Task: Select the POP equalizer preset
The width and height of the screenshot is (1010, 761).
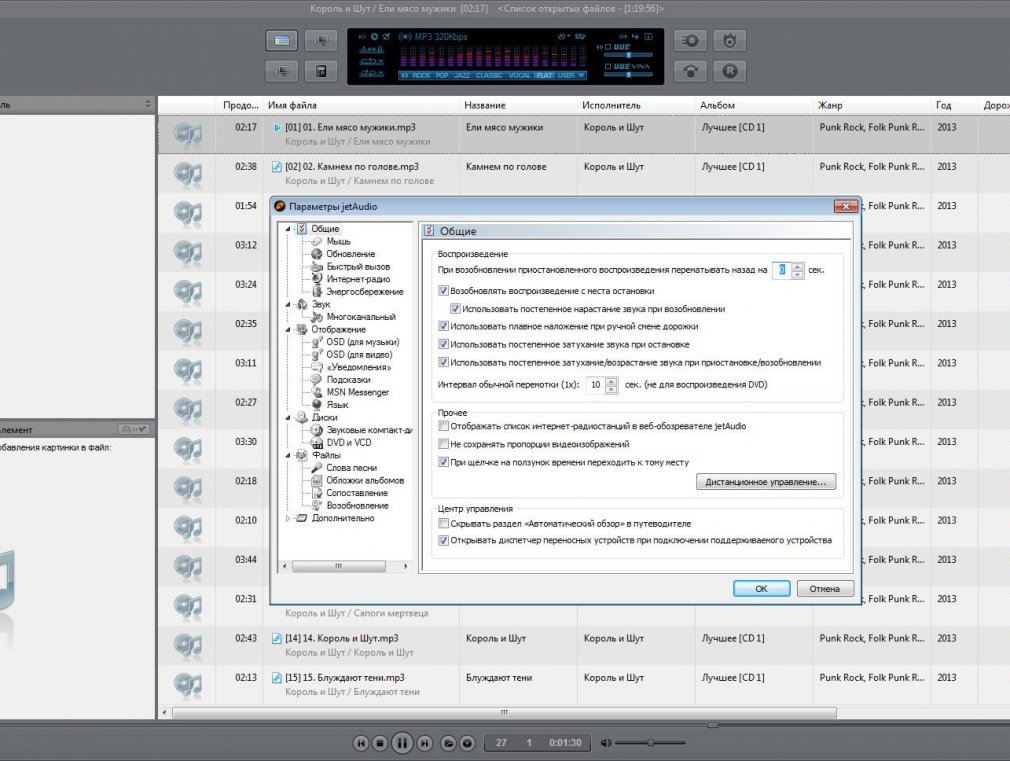Action: (x=442, y=75)
